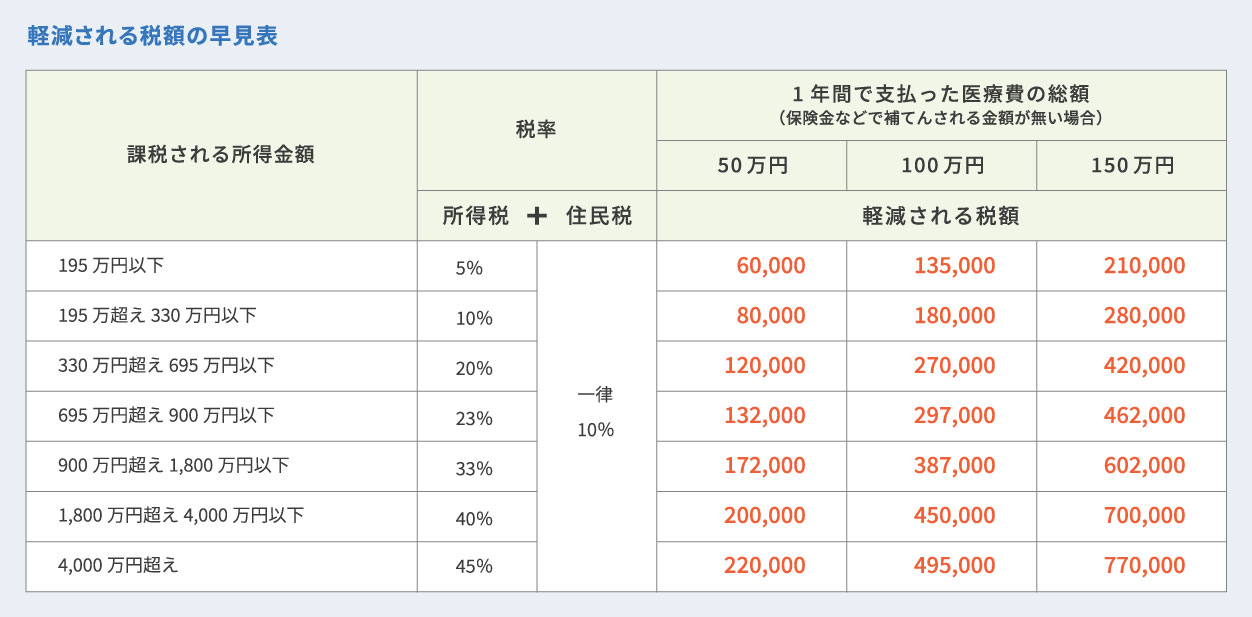Screen dimensions: 1252x617
Task: Select the 150万円 column header
Action: pyautogui.click(x=1132, y=166)
